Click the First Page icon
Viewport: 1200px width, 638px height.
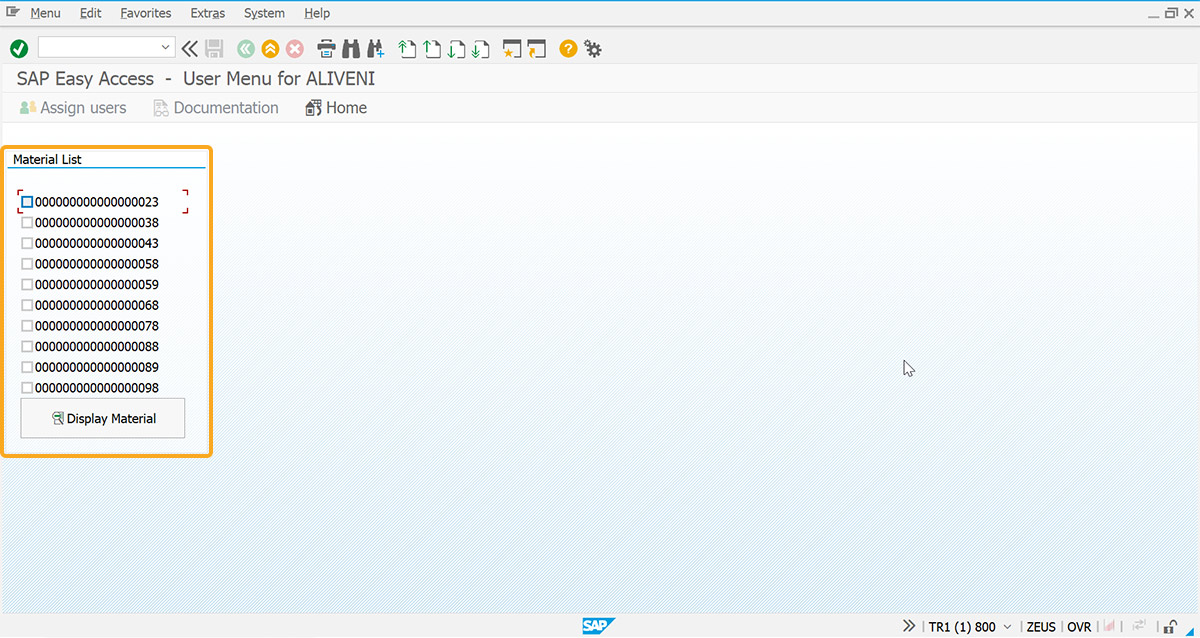(406, 48)
